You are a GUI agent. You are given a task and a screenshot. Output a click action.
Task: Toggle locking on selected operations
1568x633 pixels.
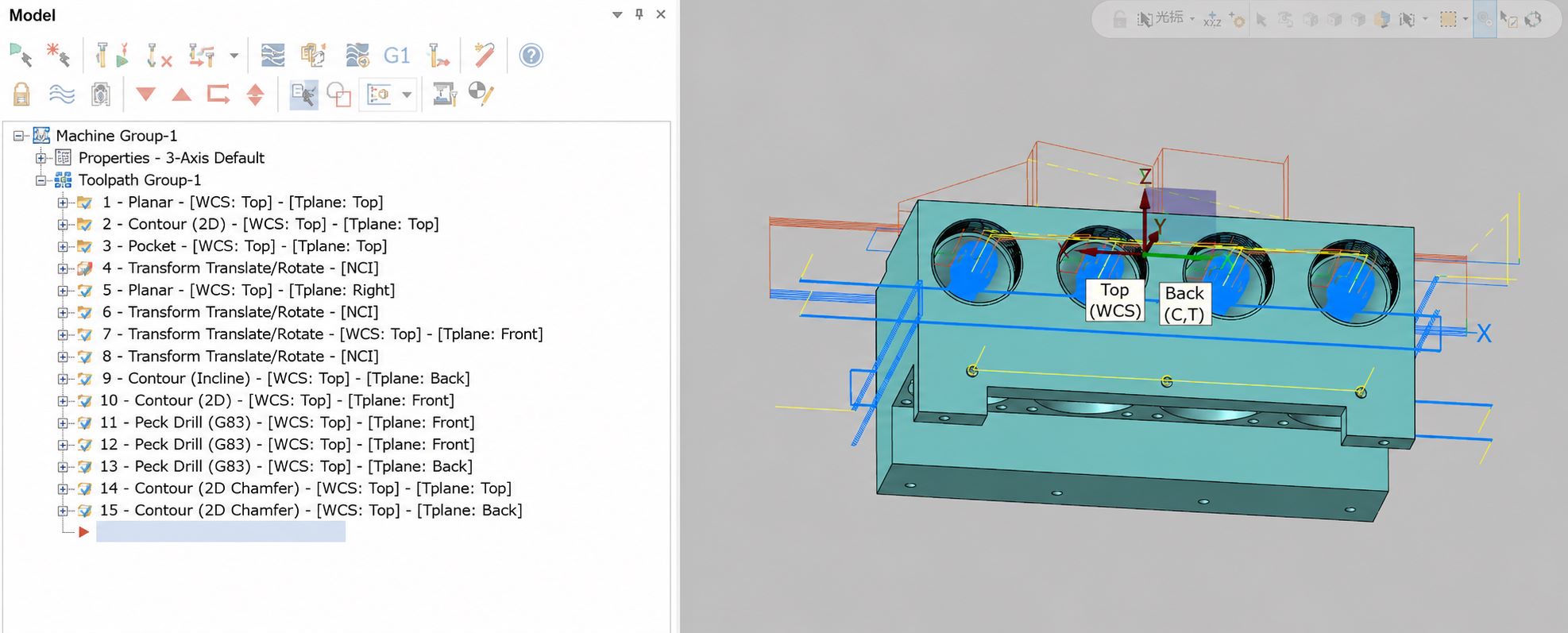[21, 95]
